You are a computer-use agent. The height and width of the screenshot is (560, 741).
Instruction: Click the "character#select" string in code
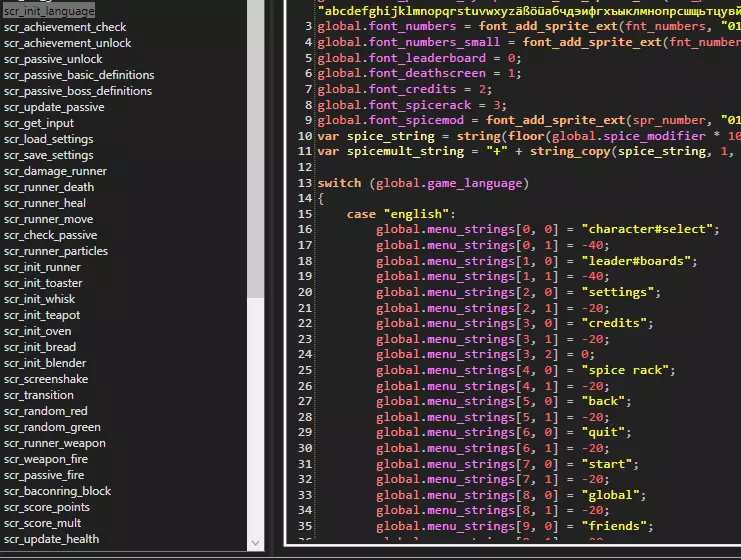tap(646, 229)
